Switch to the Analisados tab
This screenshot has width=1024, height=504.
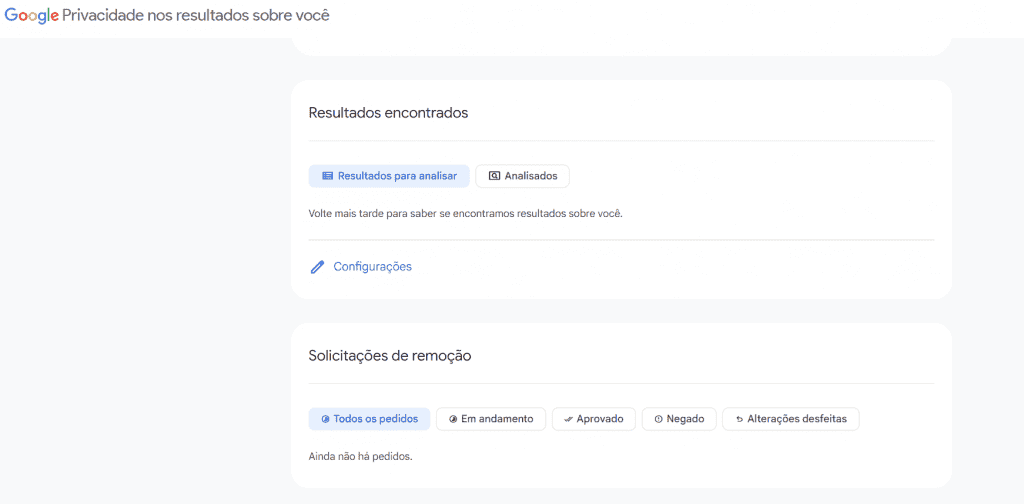[x=522, y=176]
